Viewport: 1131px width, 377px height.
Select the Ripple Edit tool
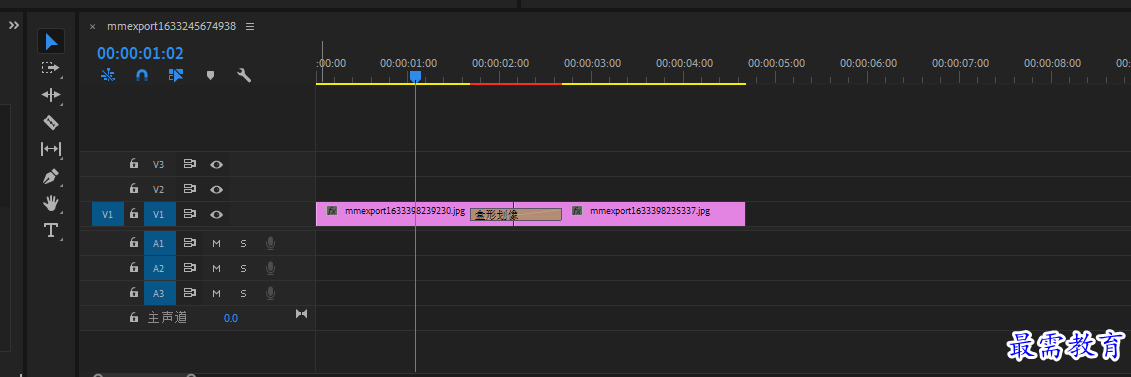pyautogui.click(x=50, y=95)
